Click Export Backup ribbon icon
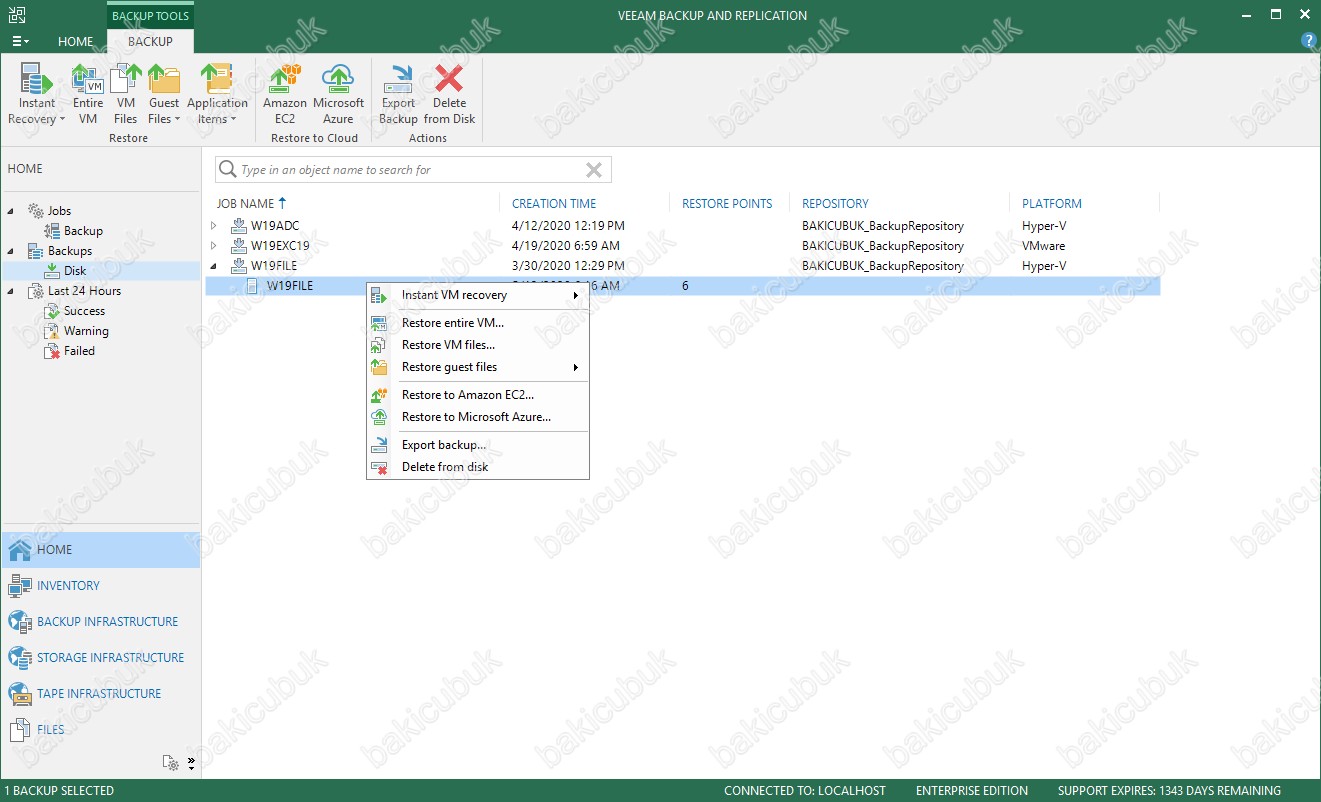Viewport: 1321px width, 802px height. point(398,79)
